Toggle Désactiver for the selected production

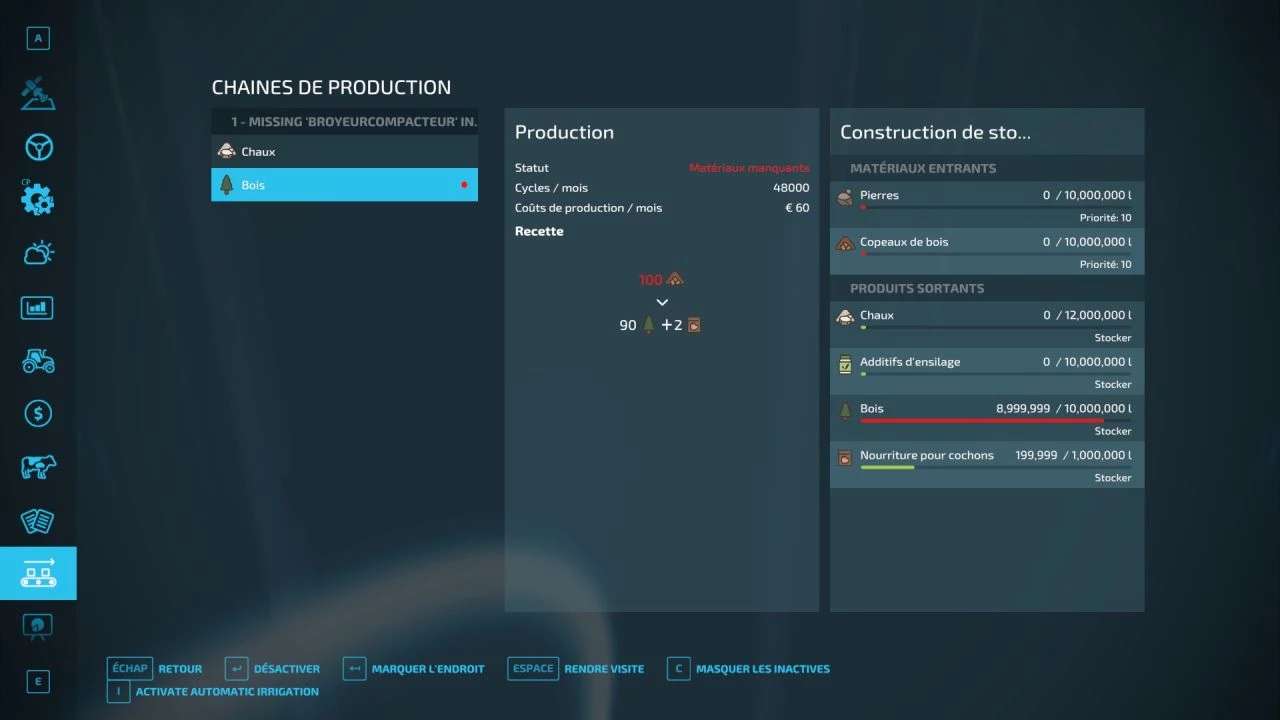tap(273, 669)
